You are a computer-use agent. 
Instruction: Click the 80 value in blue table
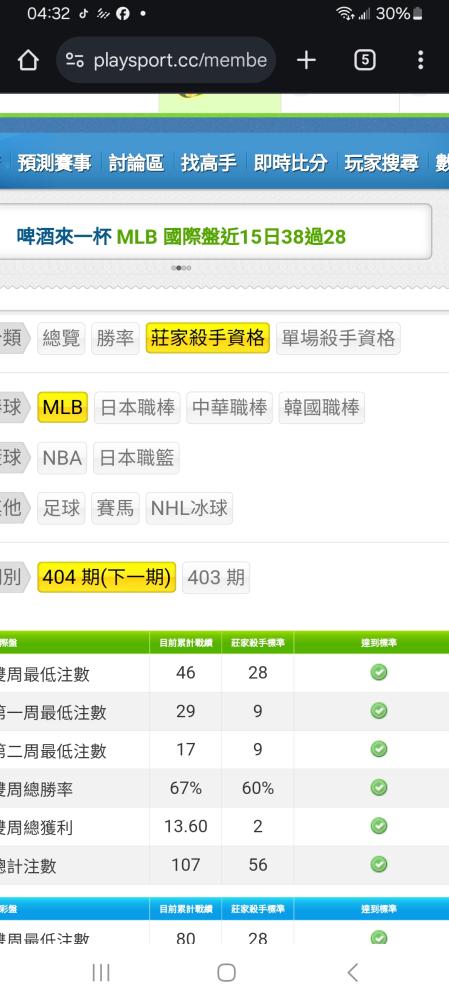tap(186, 938)
